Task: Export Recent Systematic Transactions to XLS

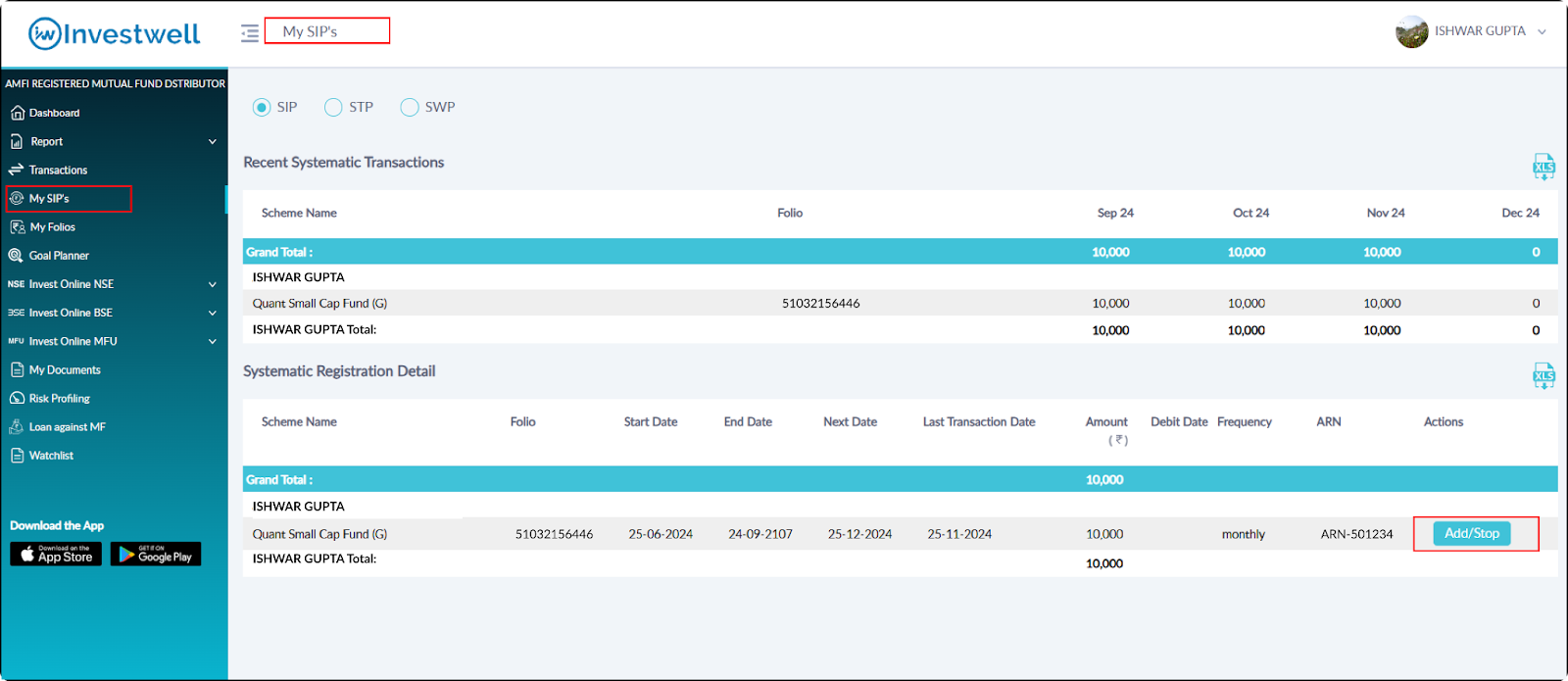Action: pyautogui.click(x=1543, y=167)
